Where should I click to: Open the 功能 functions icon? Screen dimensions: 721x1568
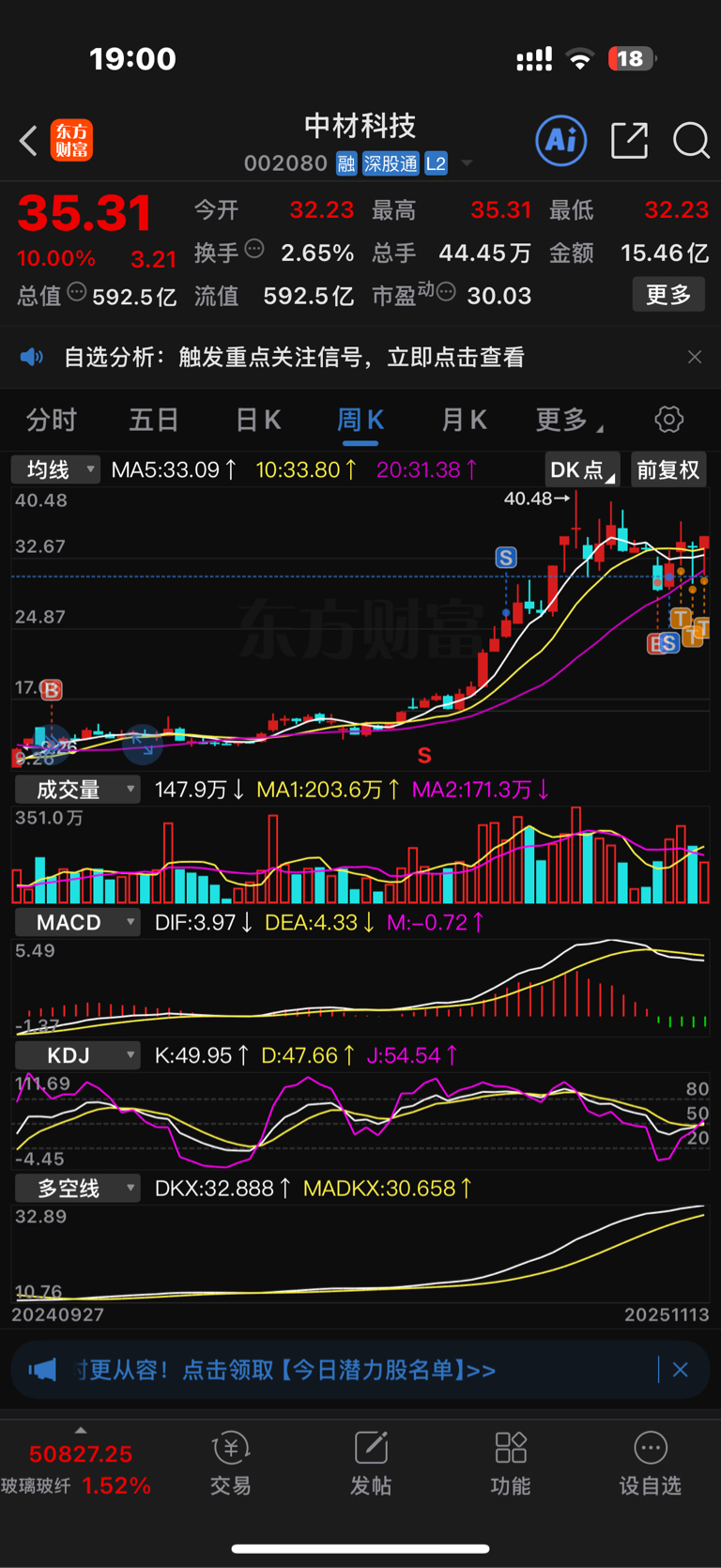point(511,1448)
